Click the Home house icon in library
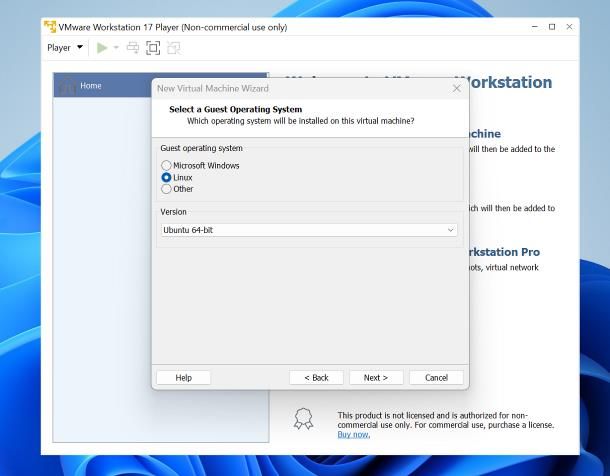610x476 pixels. pyautogui.click(x=68, y=86)
